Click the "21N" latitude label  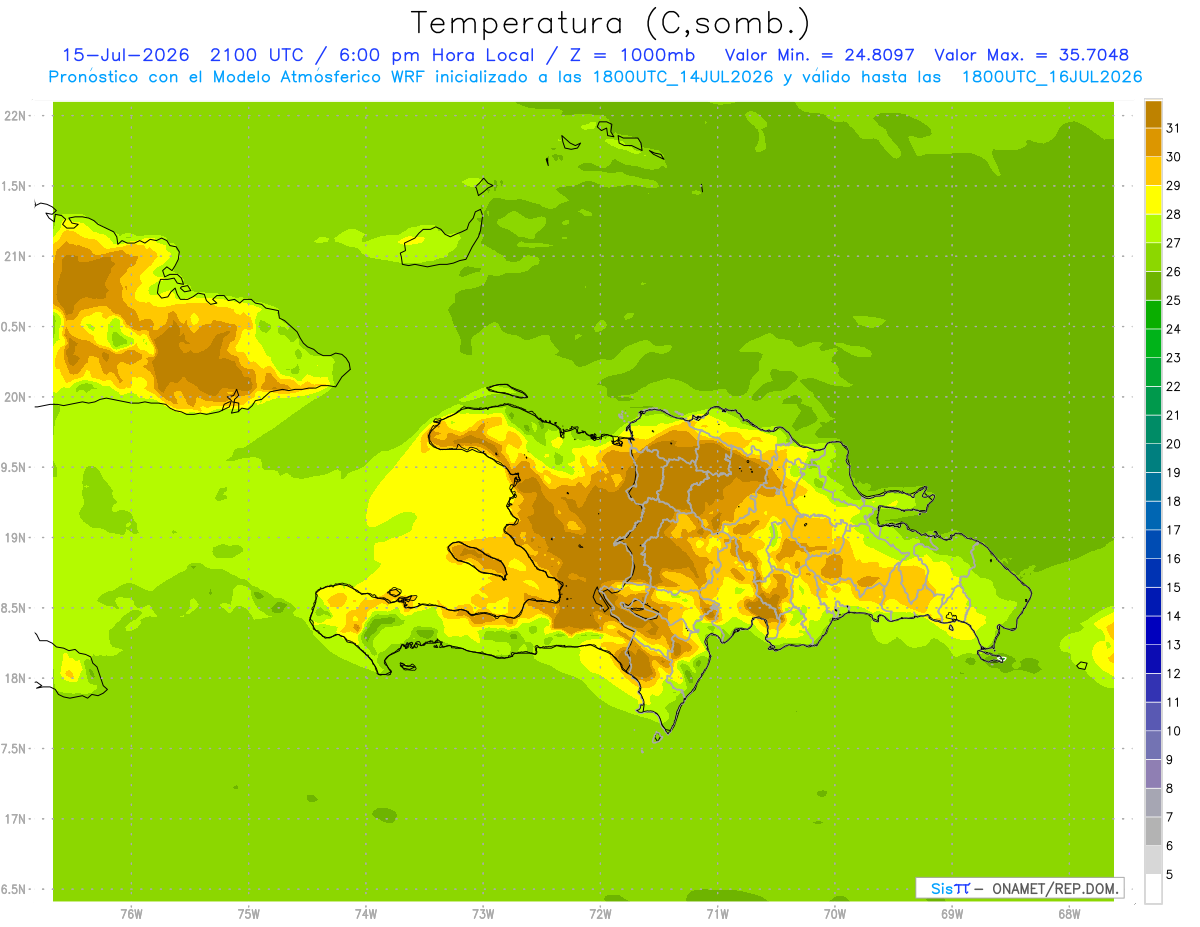point(15,257)
